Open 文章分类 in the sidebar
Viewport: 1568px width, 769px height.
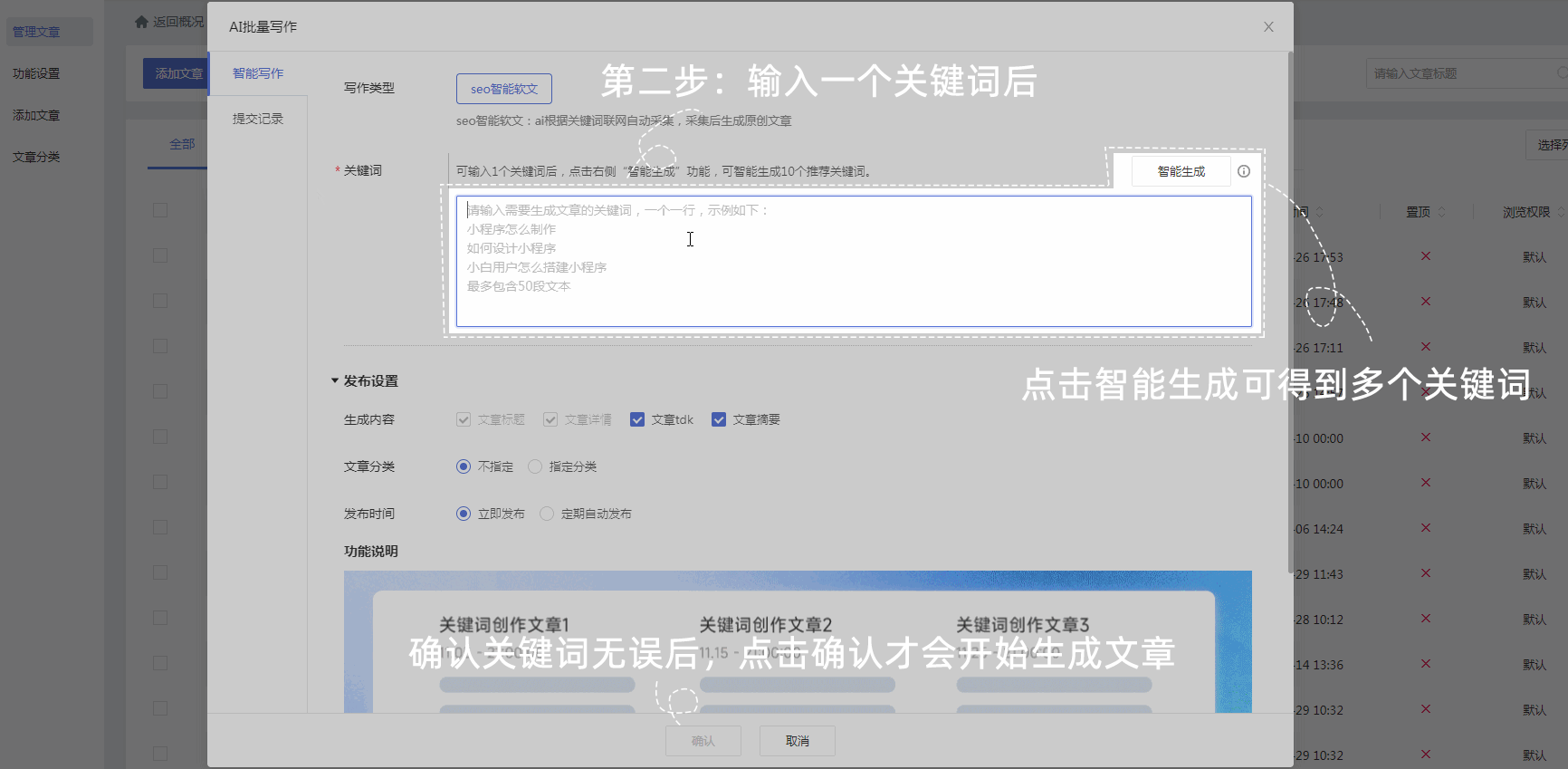(x=36, y=157)
